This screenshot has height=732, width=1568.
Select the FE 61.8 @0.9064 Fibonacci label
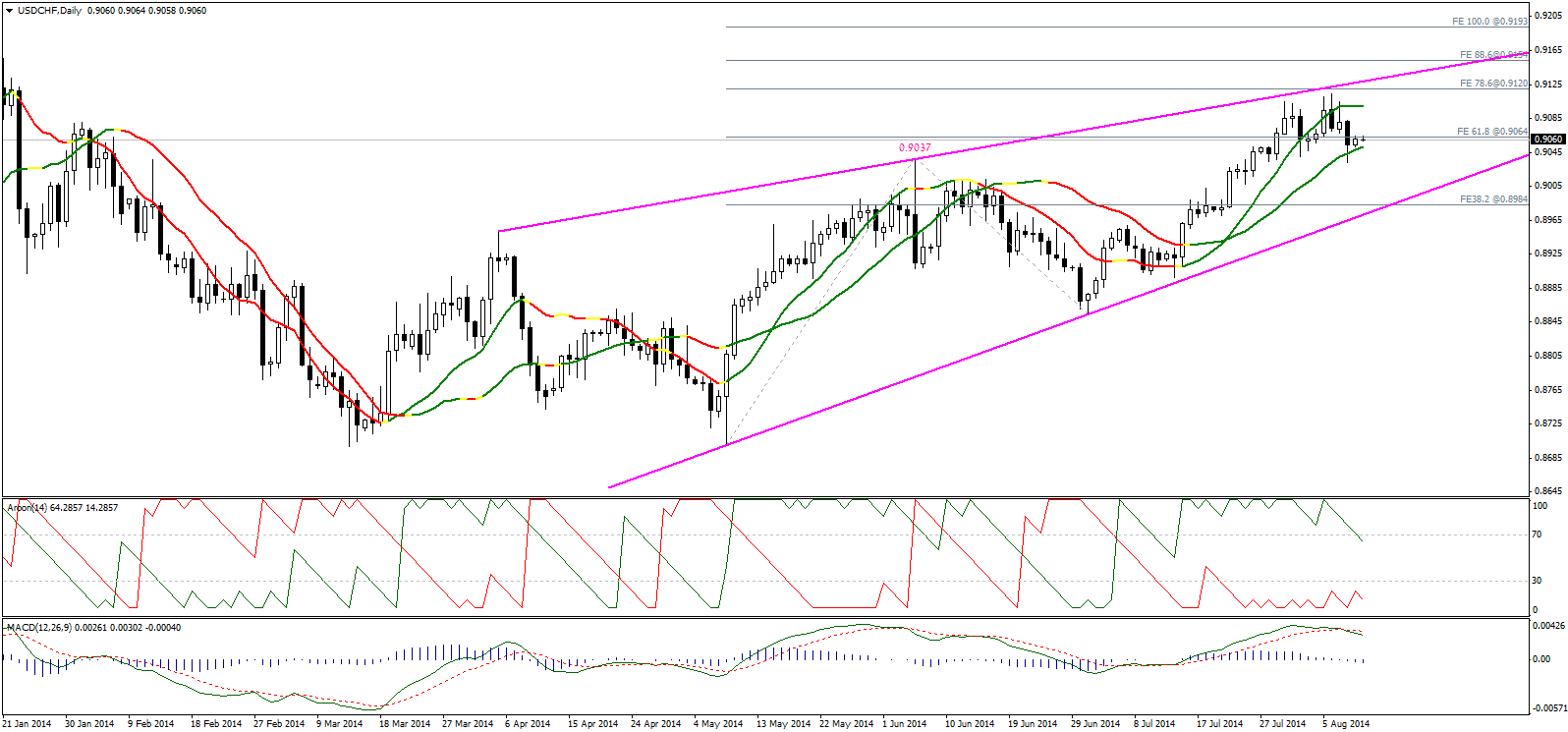(x=1492, y=131)
